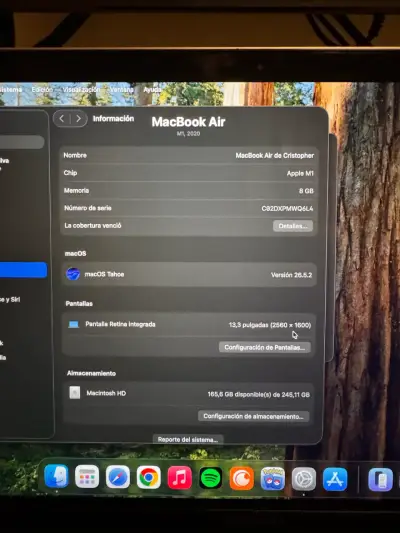Click the Detalles... coverage button
Image resolution: width=400 pixels, height=533 pixels.
pyautogui.click(x=293, y=226)
